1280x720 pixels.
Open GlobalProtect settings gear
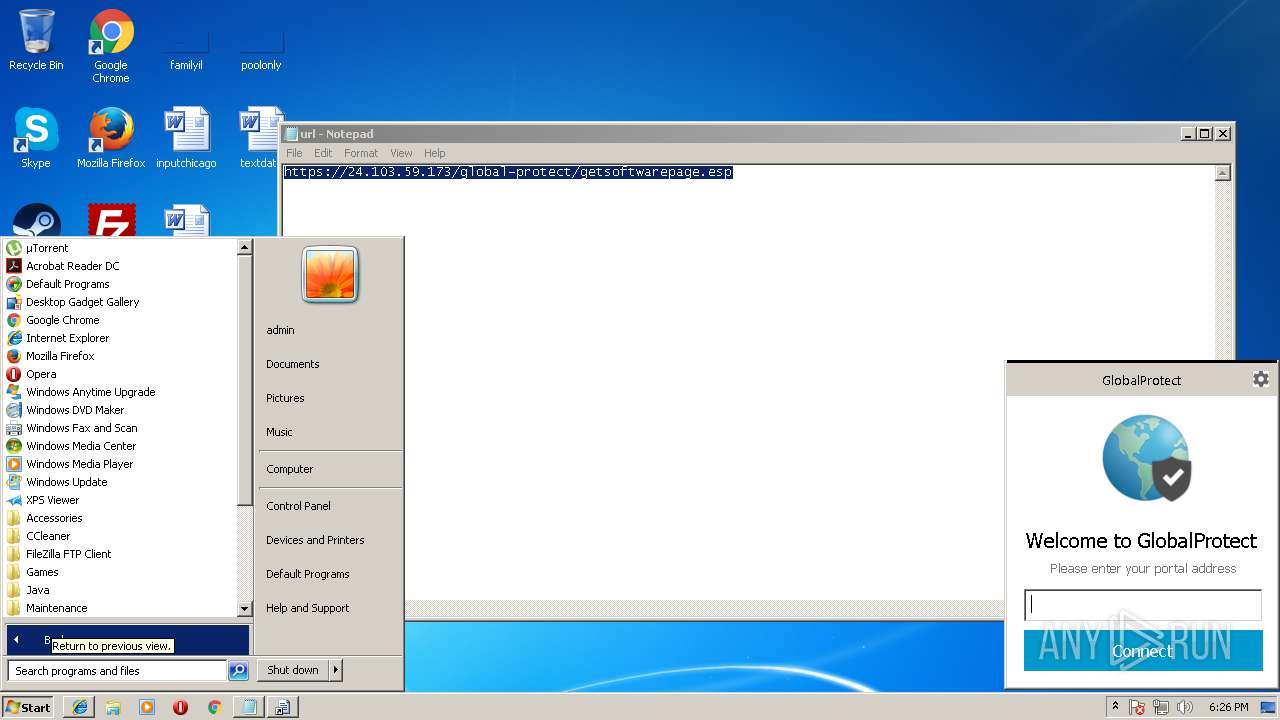click(x=1260, y=379)
